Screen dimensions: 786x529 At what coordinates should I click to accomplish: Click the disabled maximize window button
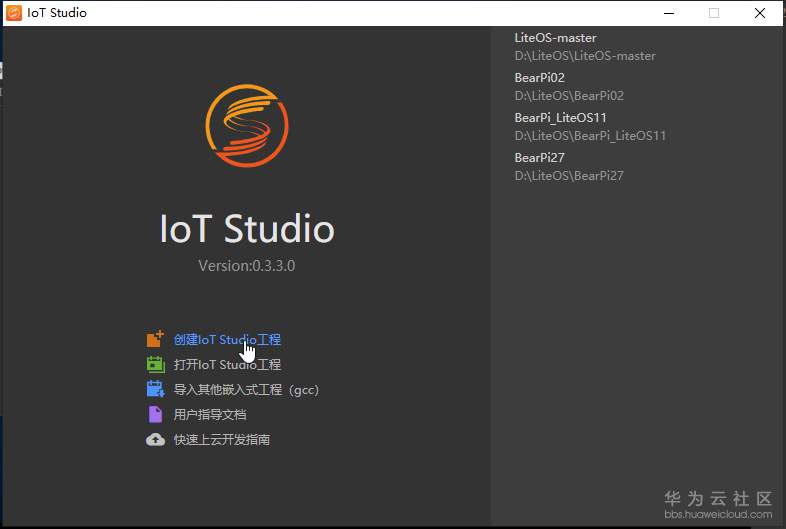pos(714,13)
